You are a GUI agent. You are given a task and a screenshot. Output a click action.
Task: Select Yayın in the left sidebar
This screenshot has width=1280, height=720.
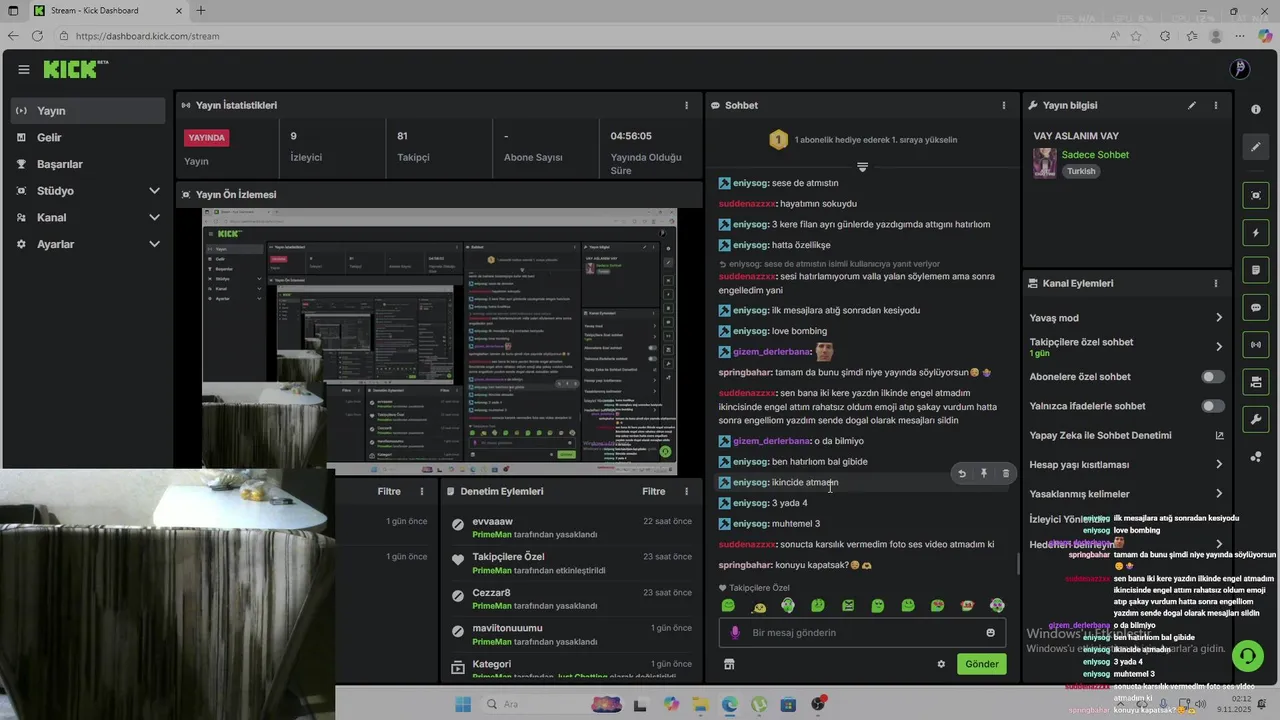[x=88, y=111]
